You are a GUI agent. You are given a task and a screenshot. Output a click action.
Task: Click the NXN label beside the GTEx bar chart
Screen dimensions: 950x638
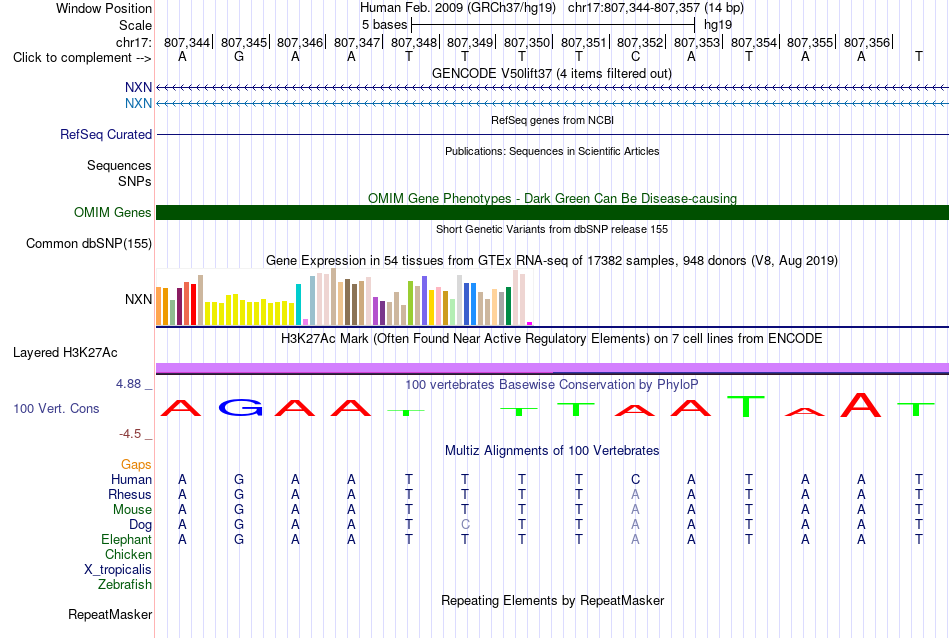(138, 299)
